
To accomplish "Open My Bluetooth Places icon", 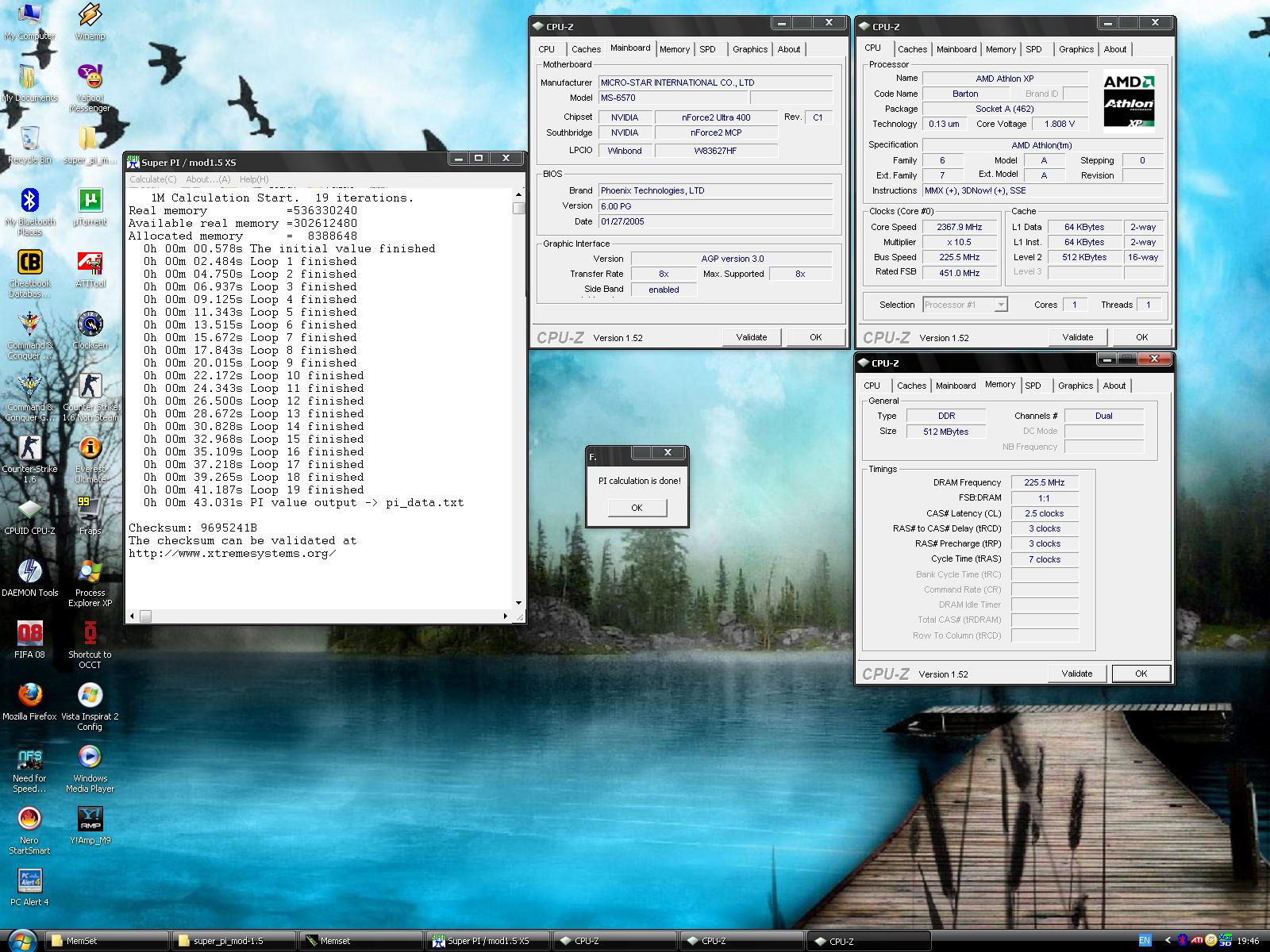I will pyautogui.click(x=29, y=212).
